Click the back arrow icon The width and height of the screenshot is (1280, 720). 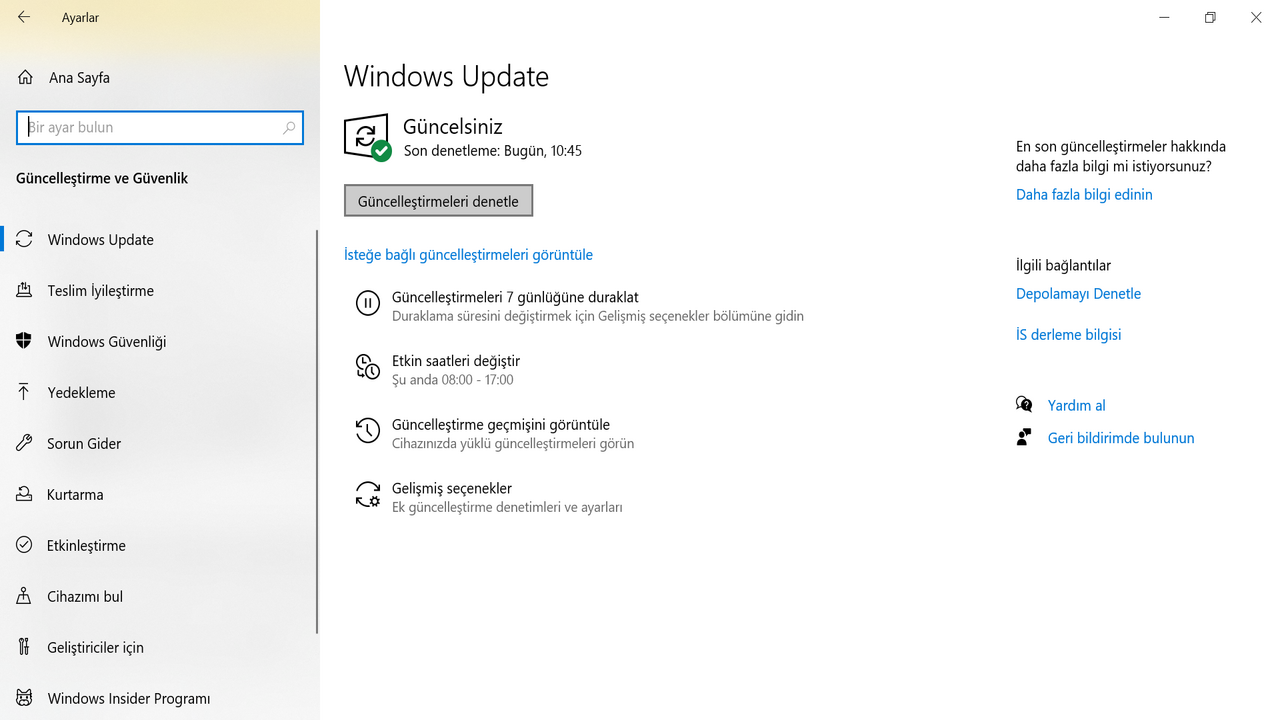pos(24,17)
